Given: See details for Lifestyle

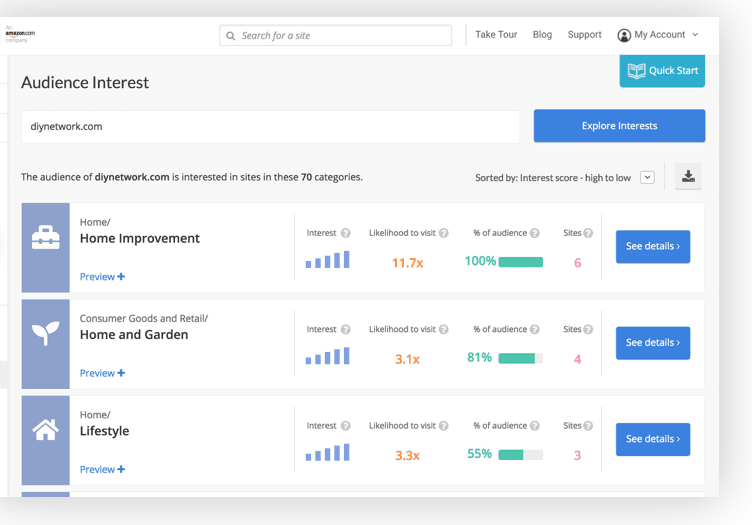Looking at the screenshot, I should coord(653,439).
